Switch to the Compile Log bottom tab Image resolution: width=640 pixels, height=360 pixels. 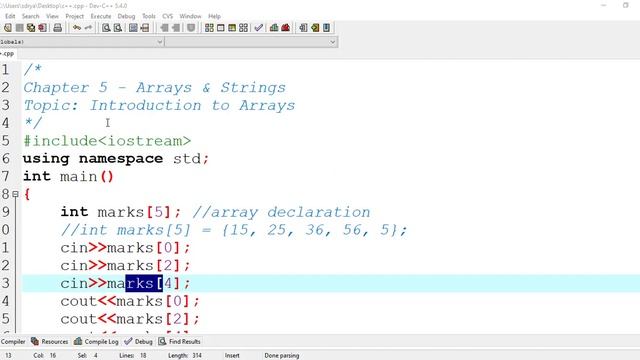97,342
